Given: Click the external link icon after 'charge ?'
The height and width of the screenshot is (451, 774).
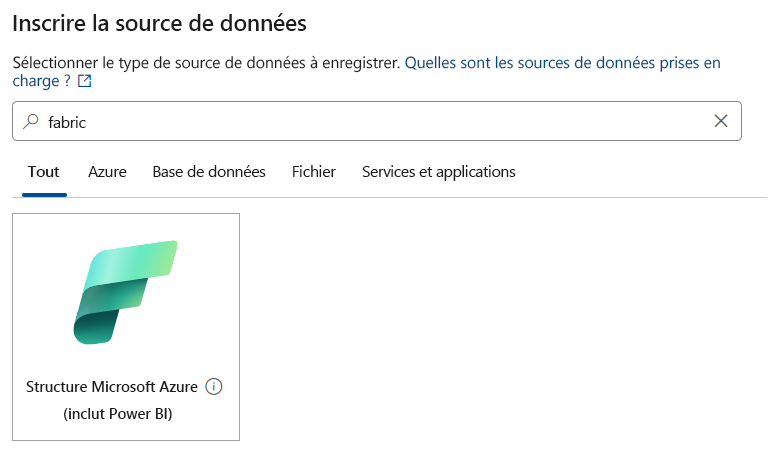Looking at the screenshot, I should (x=84, y=81).
